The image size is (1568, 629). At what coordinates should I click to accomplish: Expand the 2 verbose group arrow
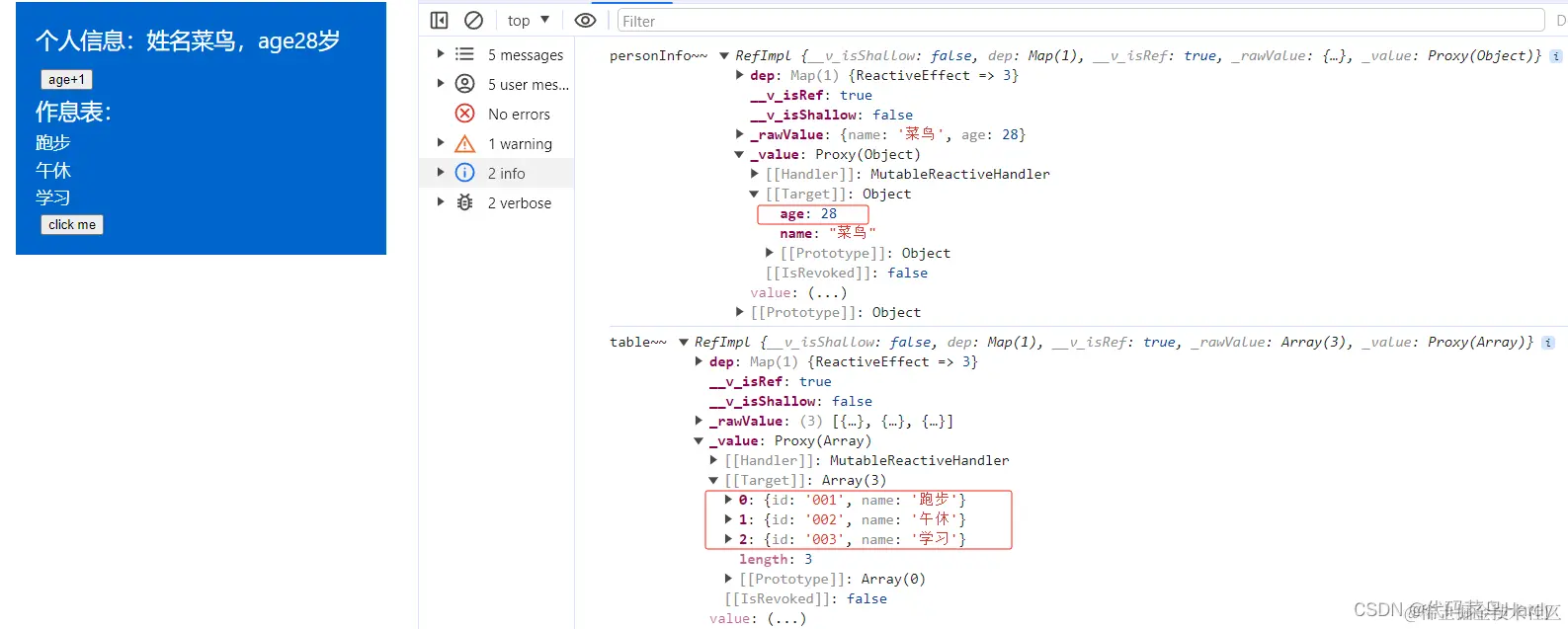(x=441, y=202)
